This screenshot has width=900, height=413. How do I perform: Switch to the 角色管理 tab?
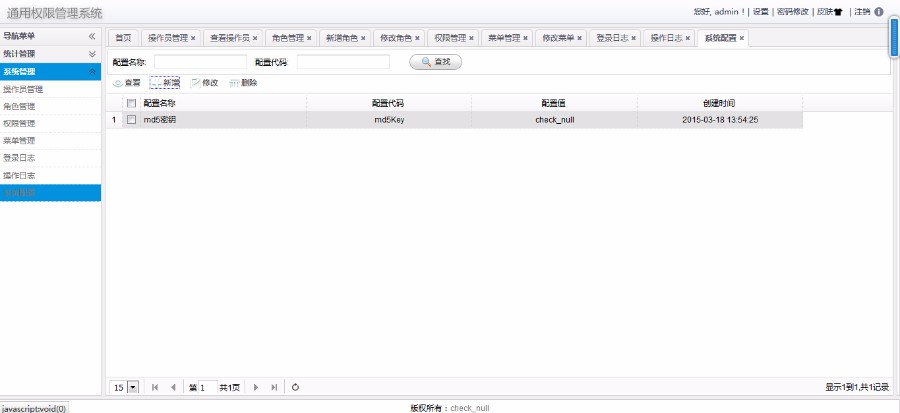[288, 38]
